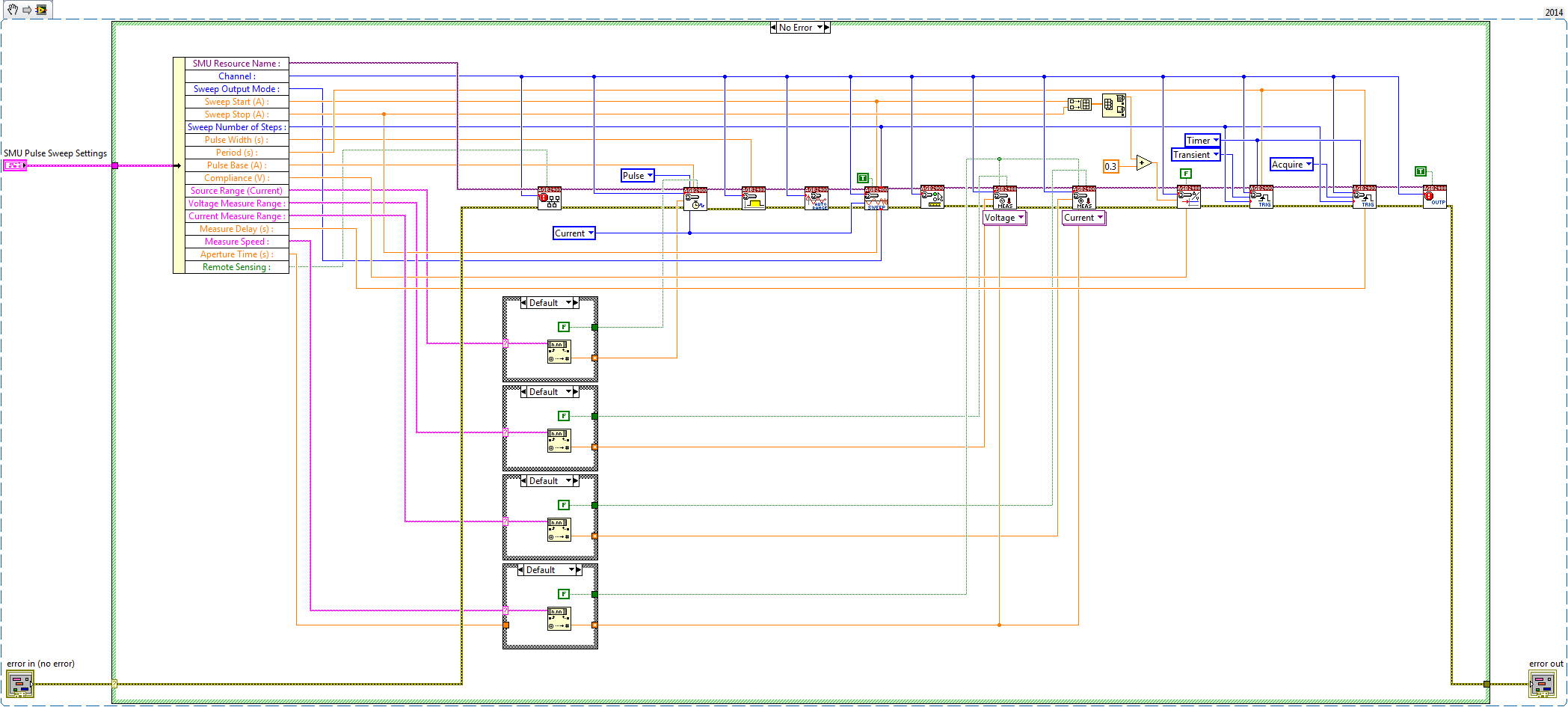Open the AGB2900 A/V compliance configure VI
The image size is (1568, 707).
point(1189,197)
